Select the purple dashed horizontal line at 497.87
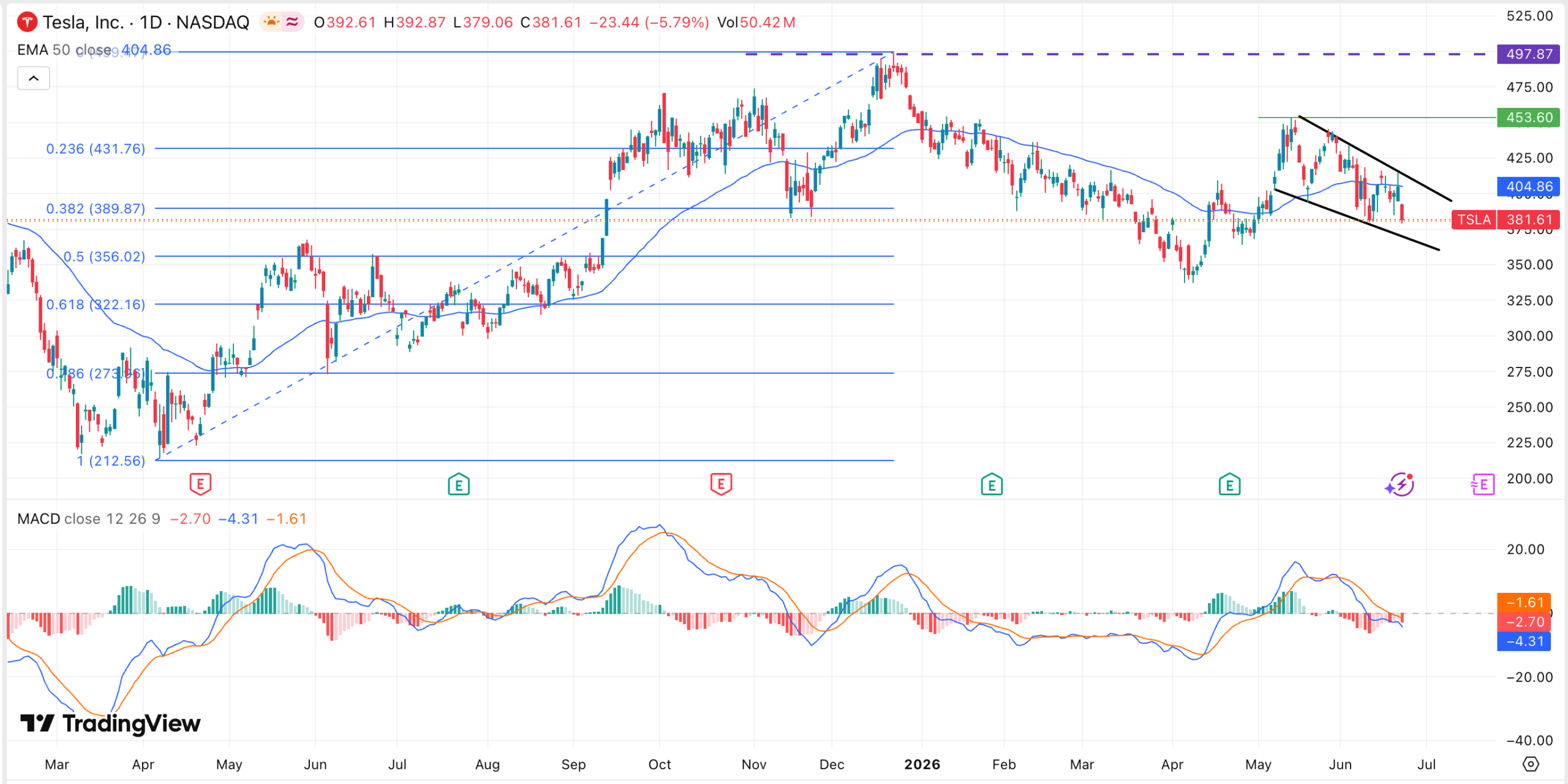Image resolution: width=1568 pixels, height=784 pixels. point(1121,54)
